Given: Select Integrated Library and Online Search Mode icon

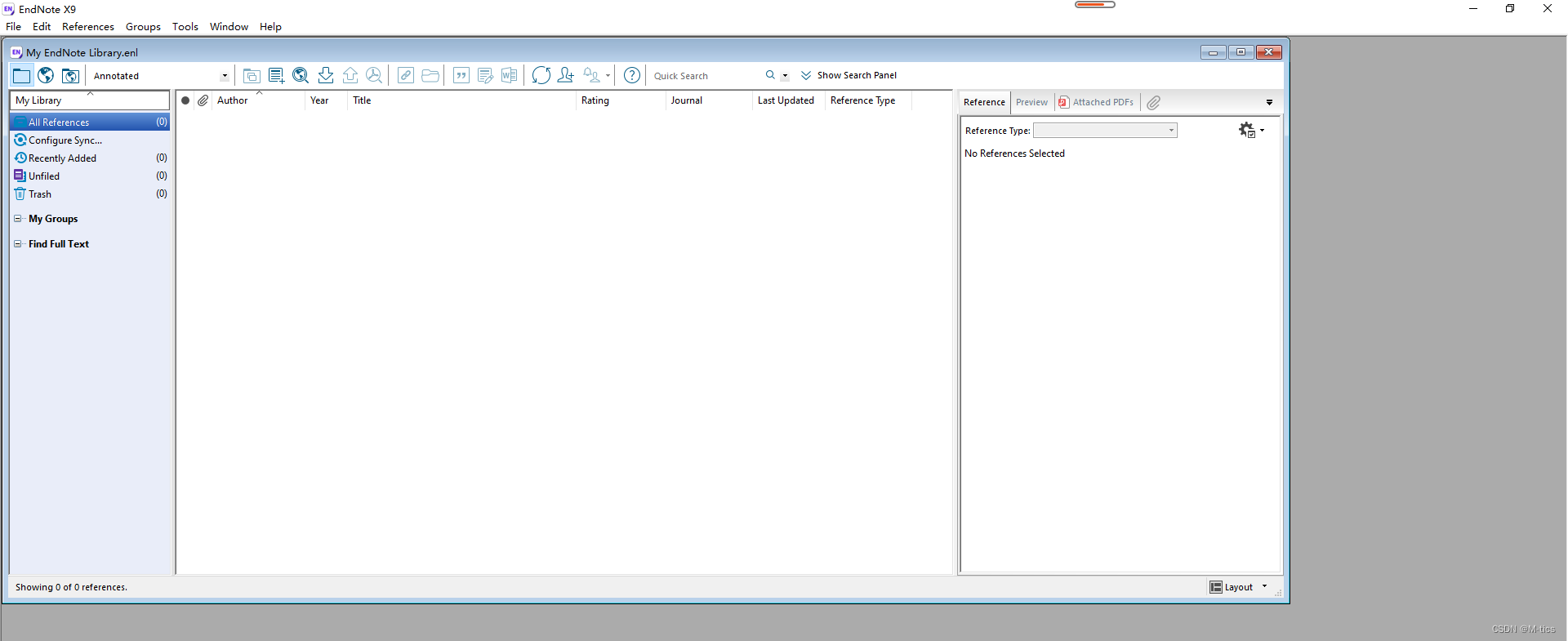Looking at the screenshot, I should [x=71, y=76].
